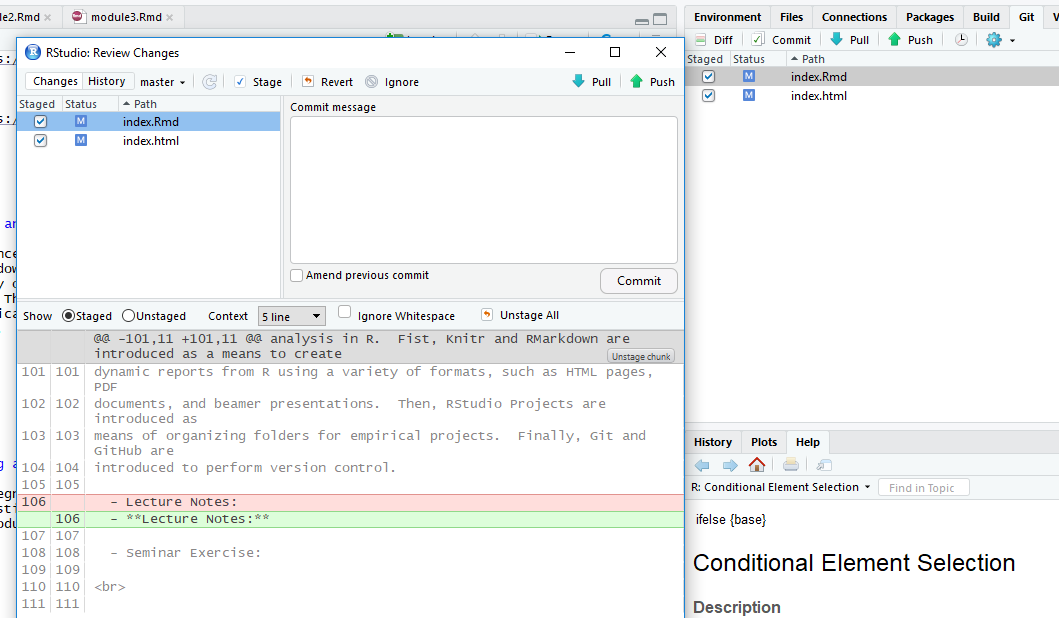Open the Context lines dropdown showing 5 line

coord(292,316)
